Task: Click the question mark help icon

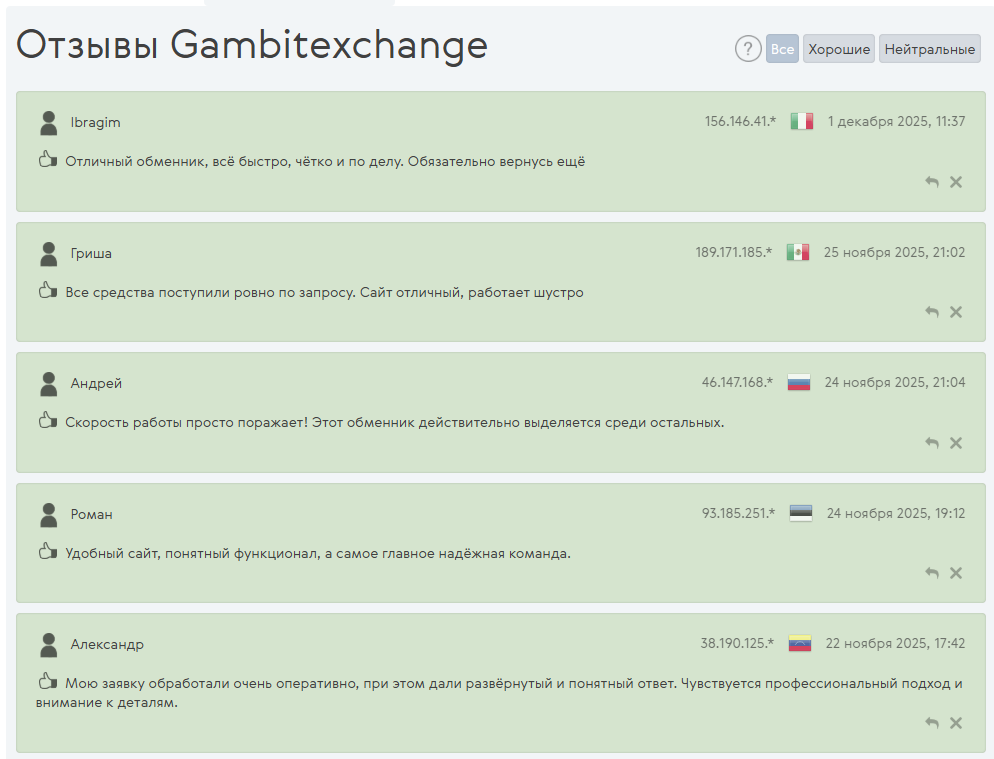Action: click(748, 49)
